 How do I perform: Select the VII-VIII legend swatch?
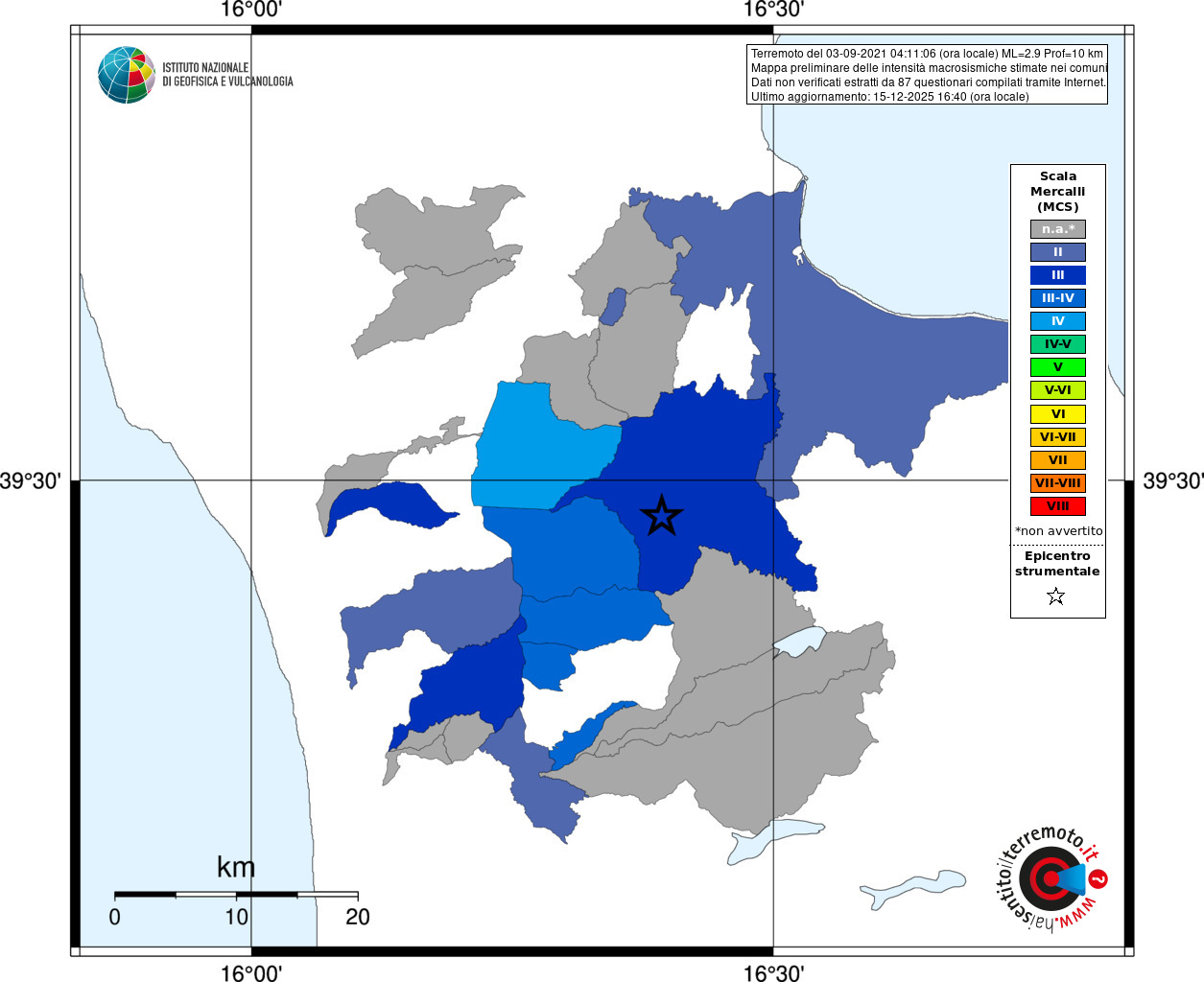[x=1058, y=483]
